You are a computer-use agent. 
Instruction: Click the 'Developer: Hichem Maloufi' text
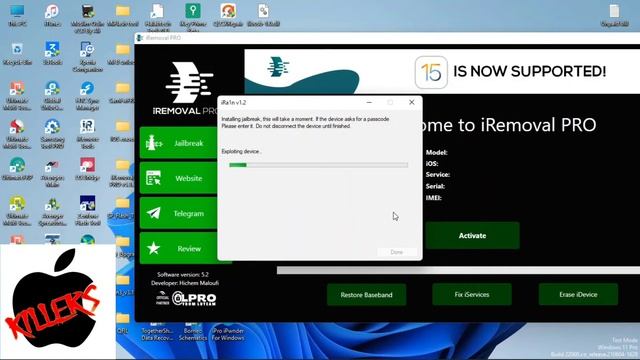(x=185, y=283)
